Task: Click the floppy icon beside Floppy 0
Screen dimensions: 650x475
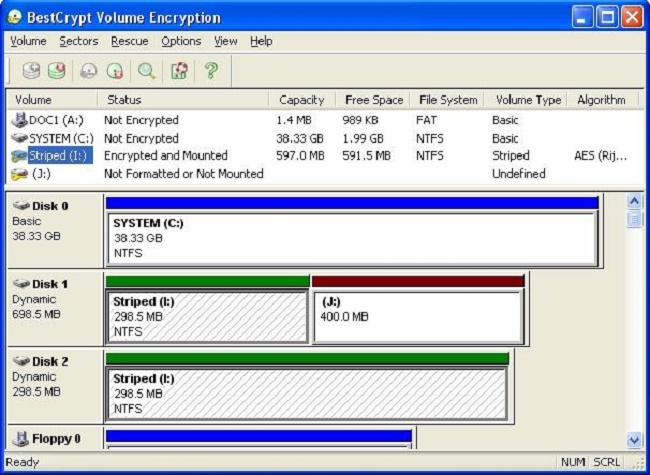Action: (21, 439)
